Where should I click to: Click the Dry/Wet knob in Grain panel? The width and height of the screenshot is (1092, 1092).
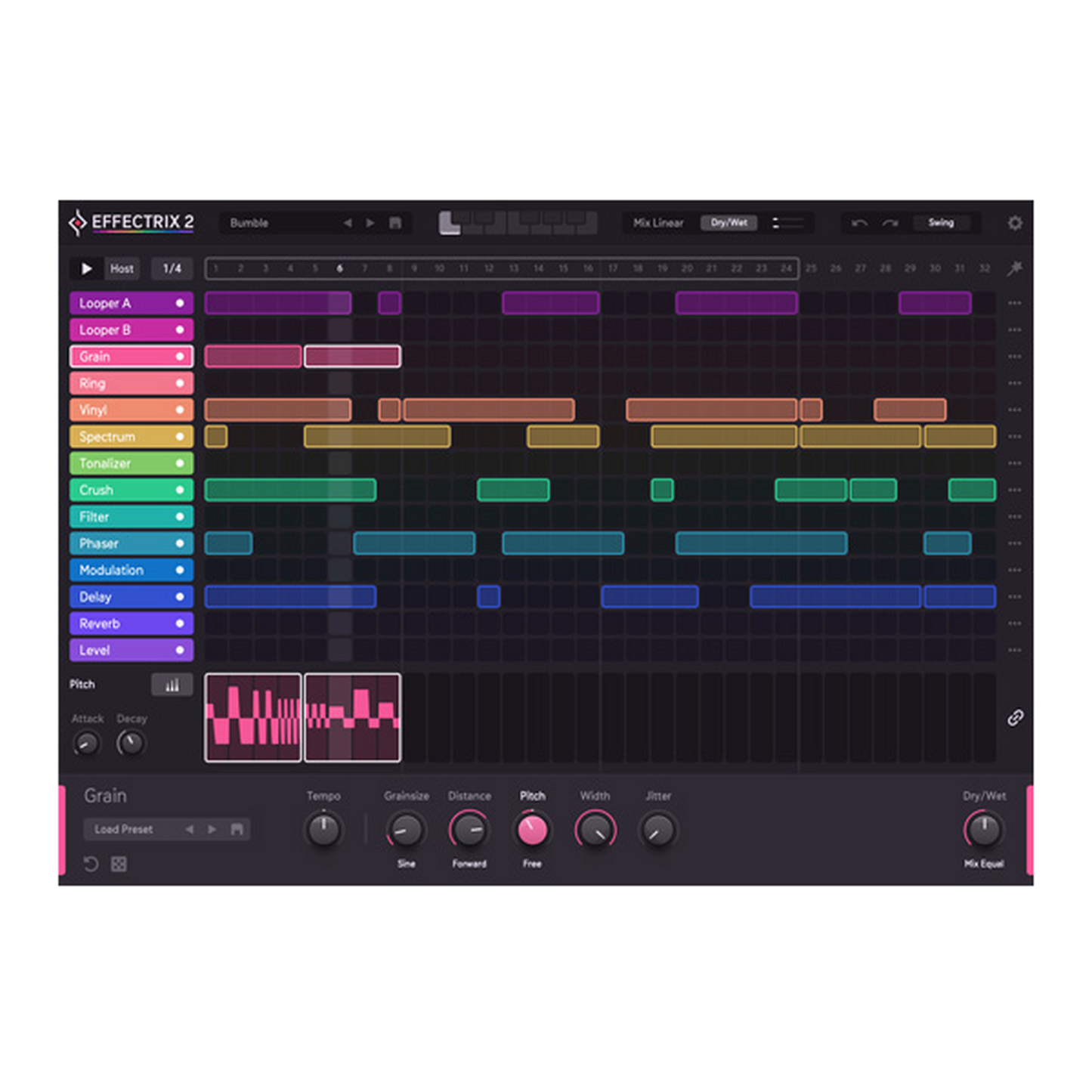983,830
